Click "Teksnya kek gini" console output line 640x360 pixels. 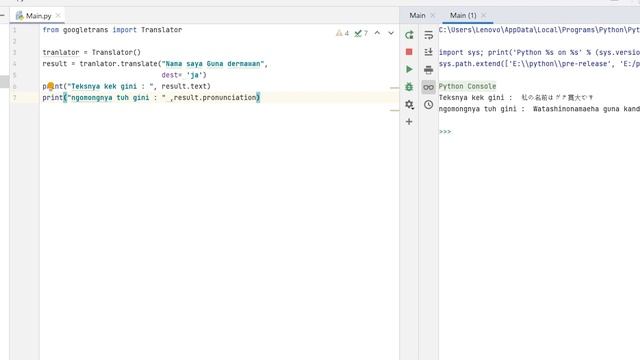tap(516, 98)
